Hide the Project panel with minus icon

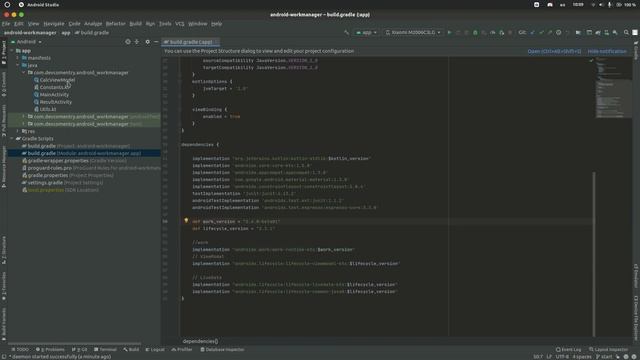pyautogui.click(x=156, y=42)
